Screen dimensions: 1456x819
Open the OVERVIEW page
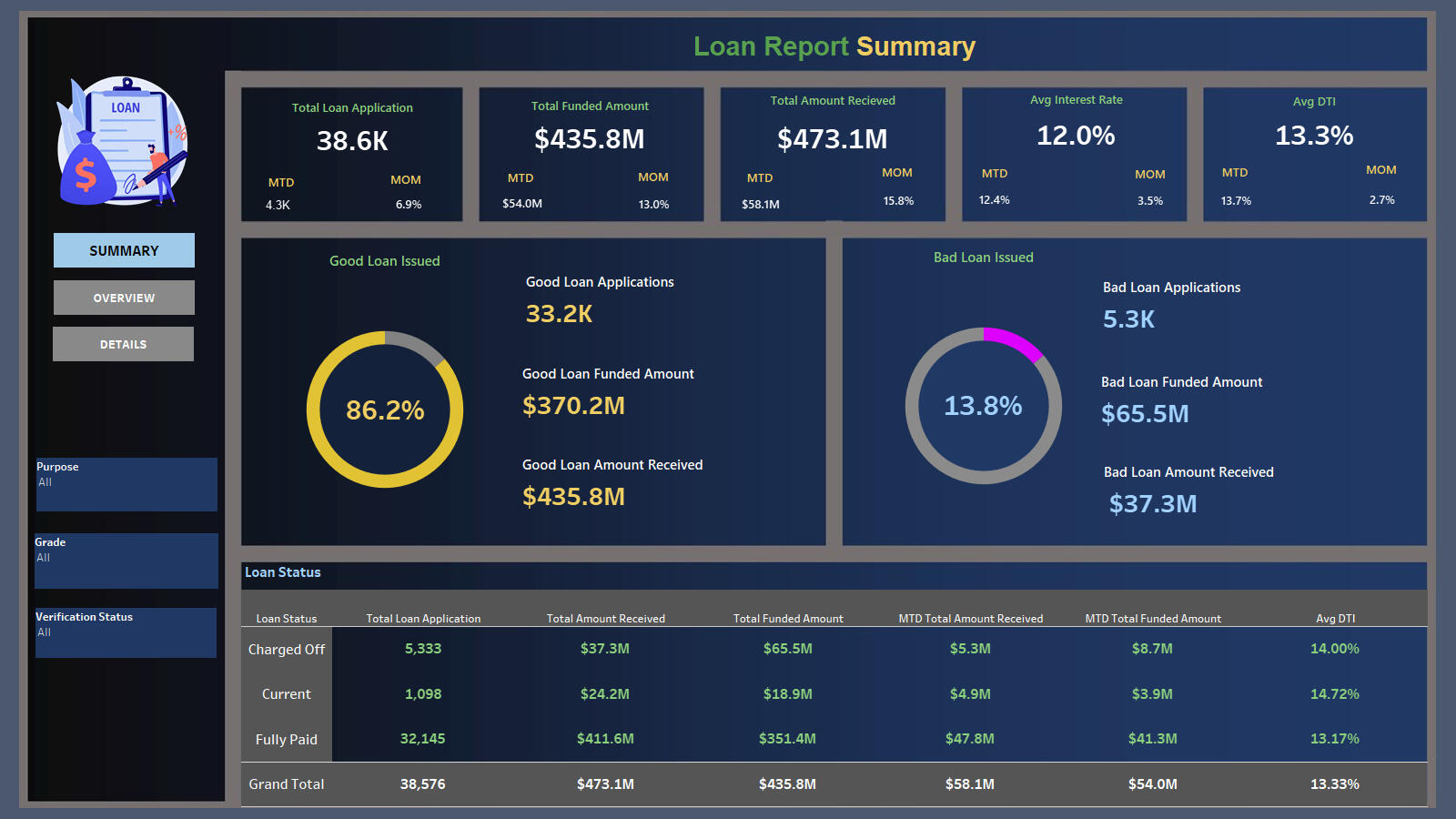(124, 298)
